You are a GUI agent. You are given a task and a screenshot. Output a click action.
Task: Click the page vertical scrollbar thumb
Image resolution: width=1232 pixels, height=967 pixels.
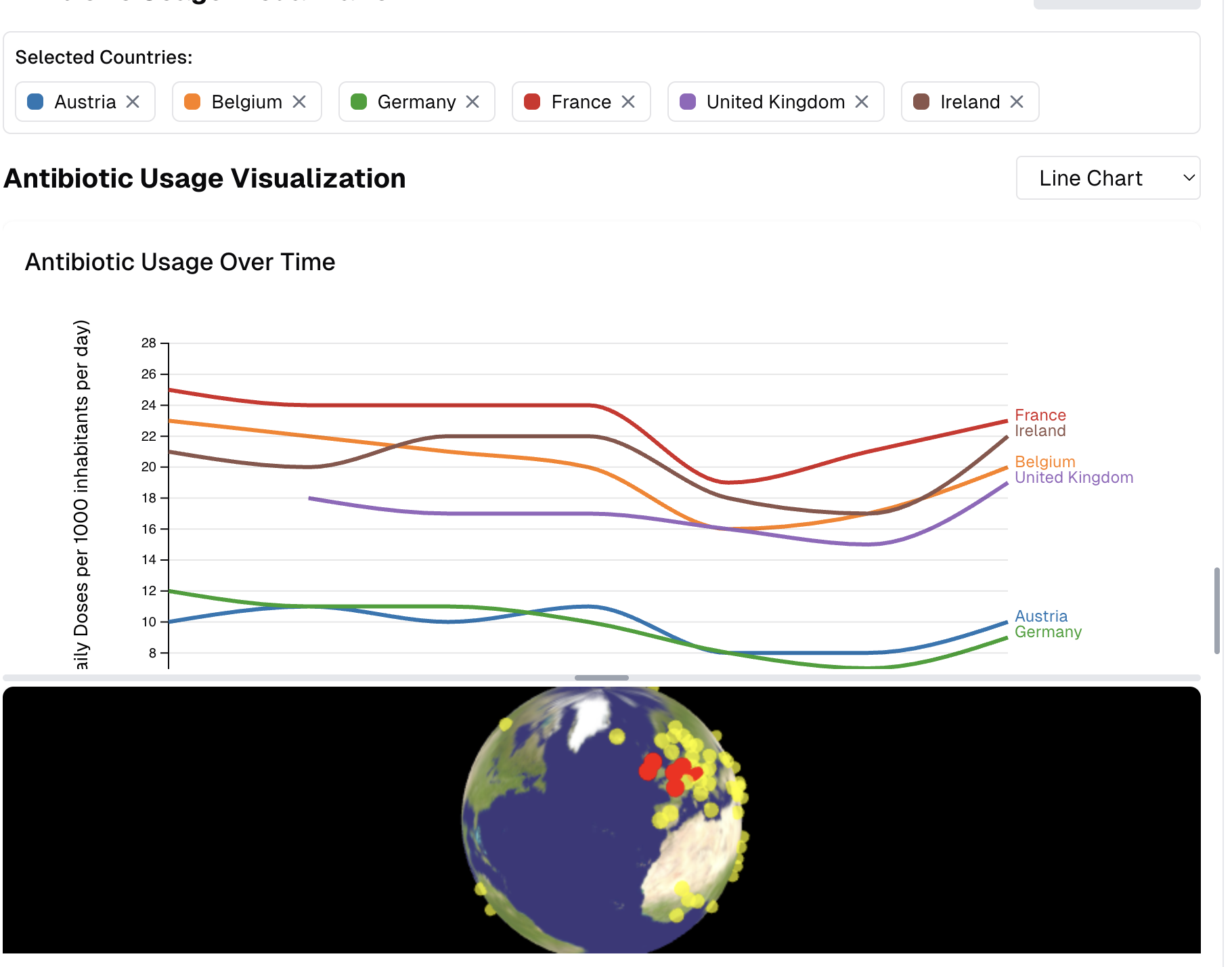pos(1217,611)
